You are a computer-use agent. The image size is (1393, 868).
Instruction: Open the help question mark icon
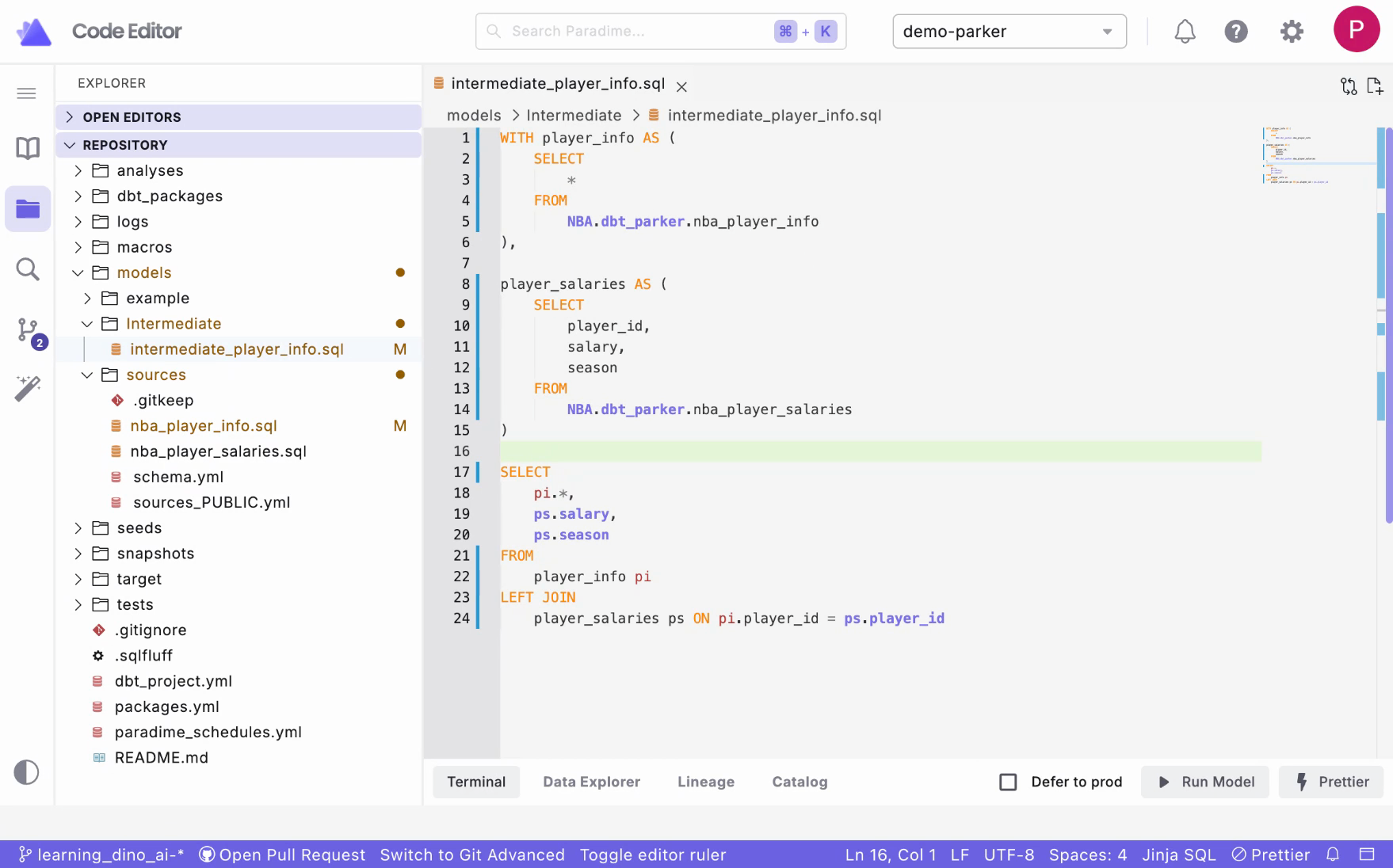tap(1236, 32)
